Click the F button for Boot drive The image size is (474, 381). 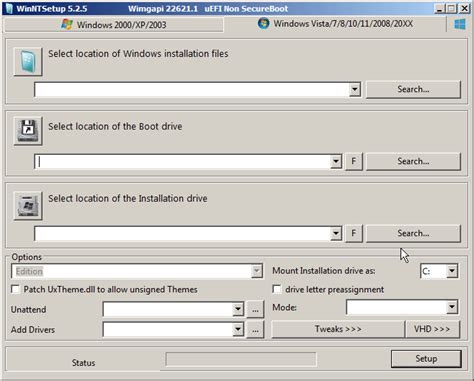pyautogui.click(x=354, y=161)
